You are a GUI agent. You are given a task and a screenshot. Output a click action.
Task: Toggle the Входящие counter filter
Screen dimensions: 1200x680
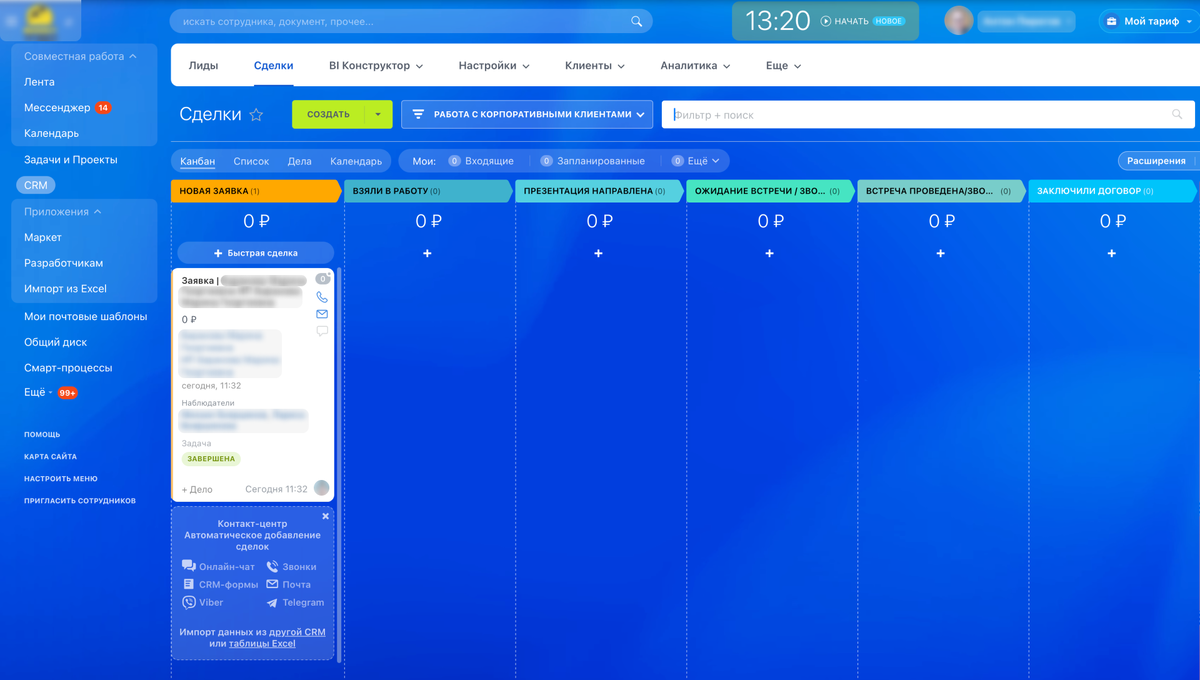click(481, 161)
